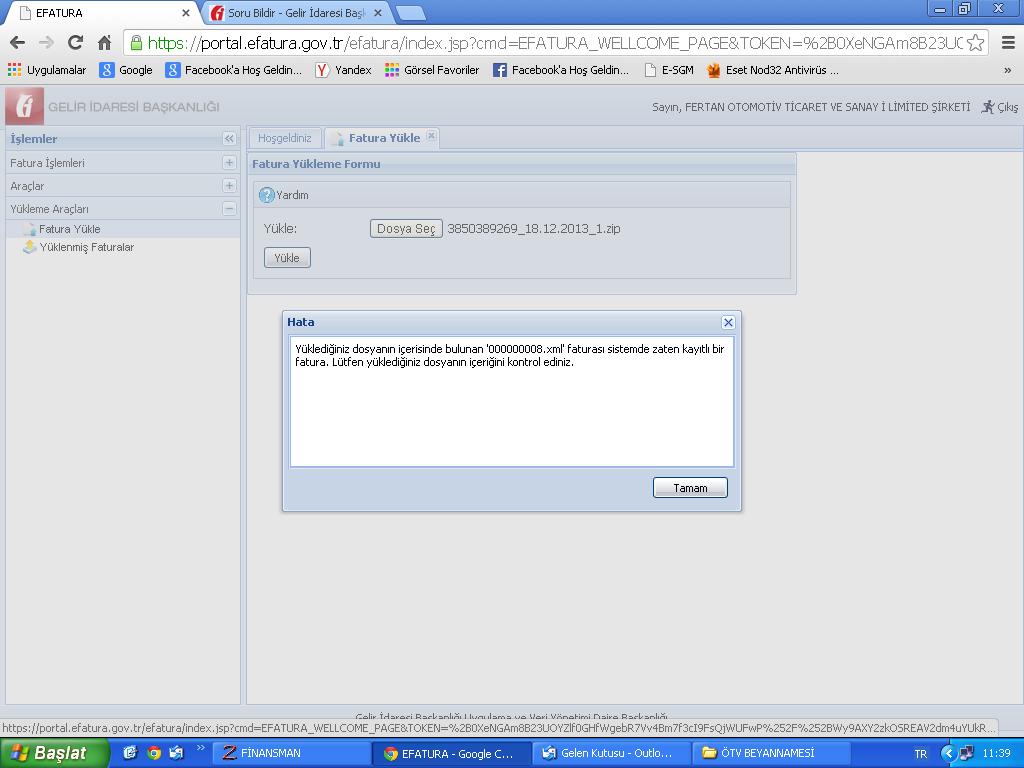Open Yandex bookmark in bookmarks bar
The image size is (1024, 768).
[x=343, y=70]
